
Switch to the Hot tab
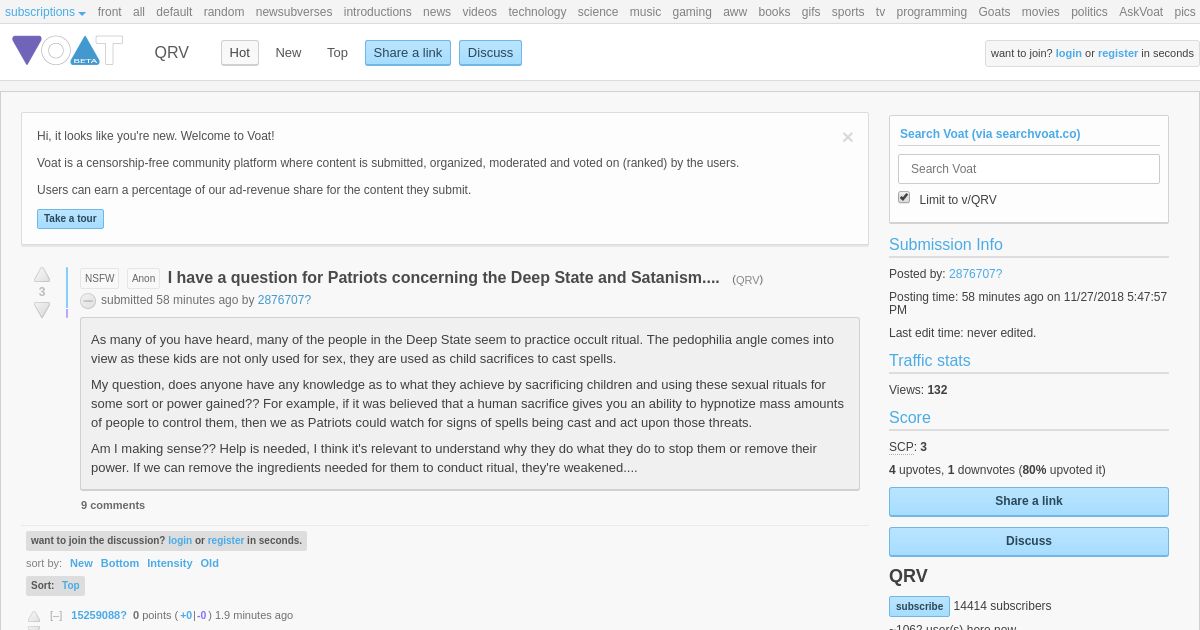pos(240,53)
